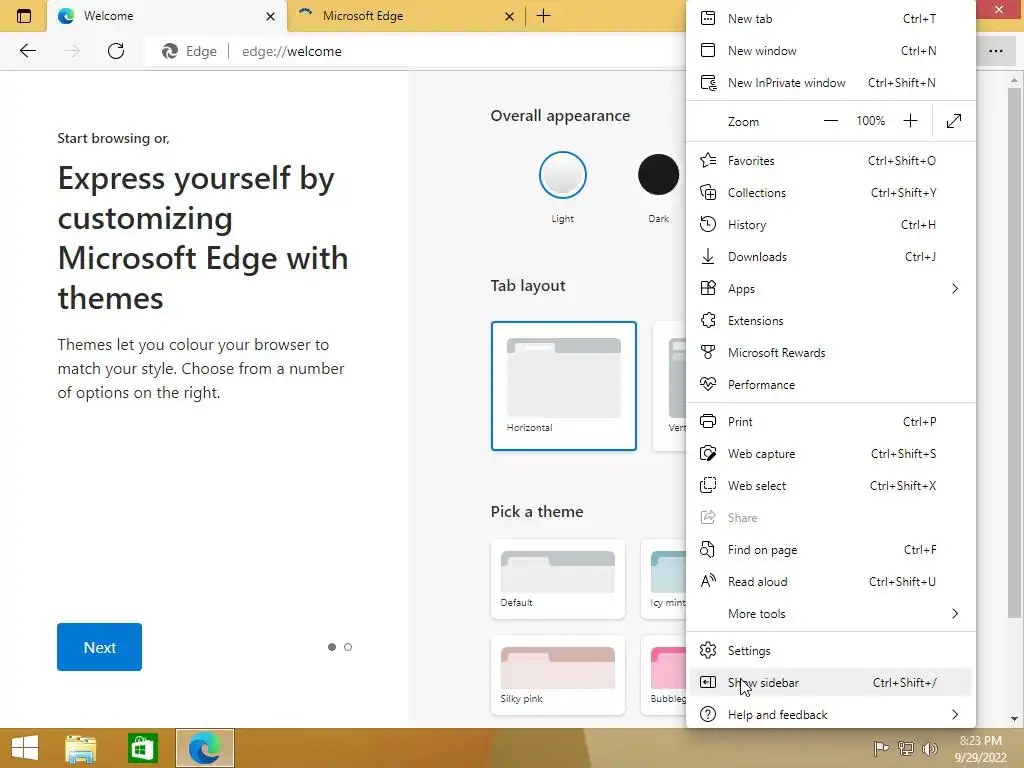Click the Performance heartbeat icon
Image resolution: width=1024 pixels, height=768 pixels.
708,384
